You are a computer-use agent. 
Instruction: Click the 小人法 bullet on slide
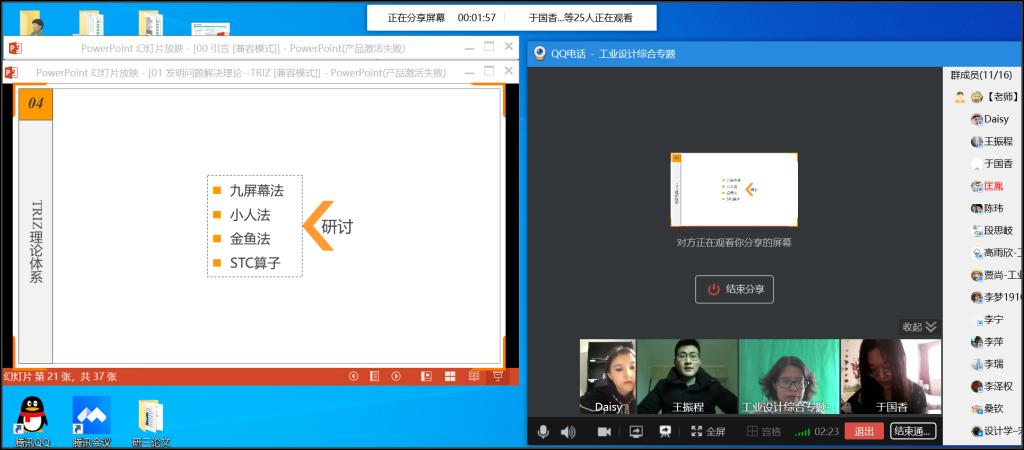point(250,215)
